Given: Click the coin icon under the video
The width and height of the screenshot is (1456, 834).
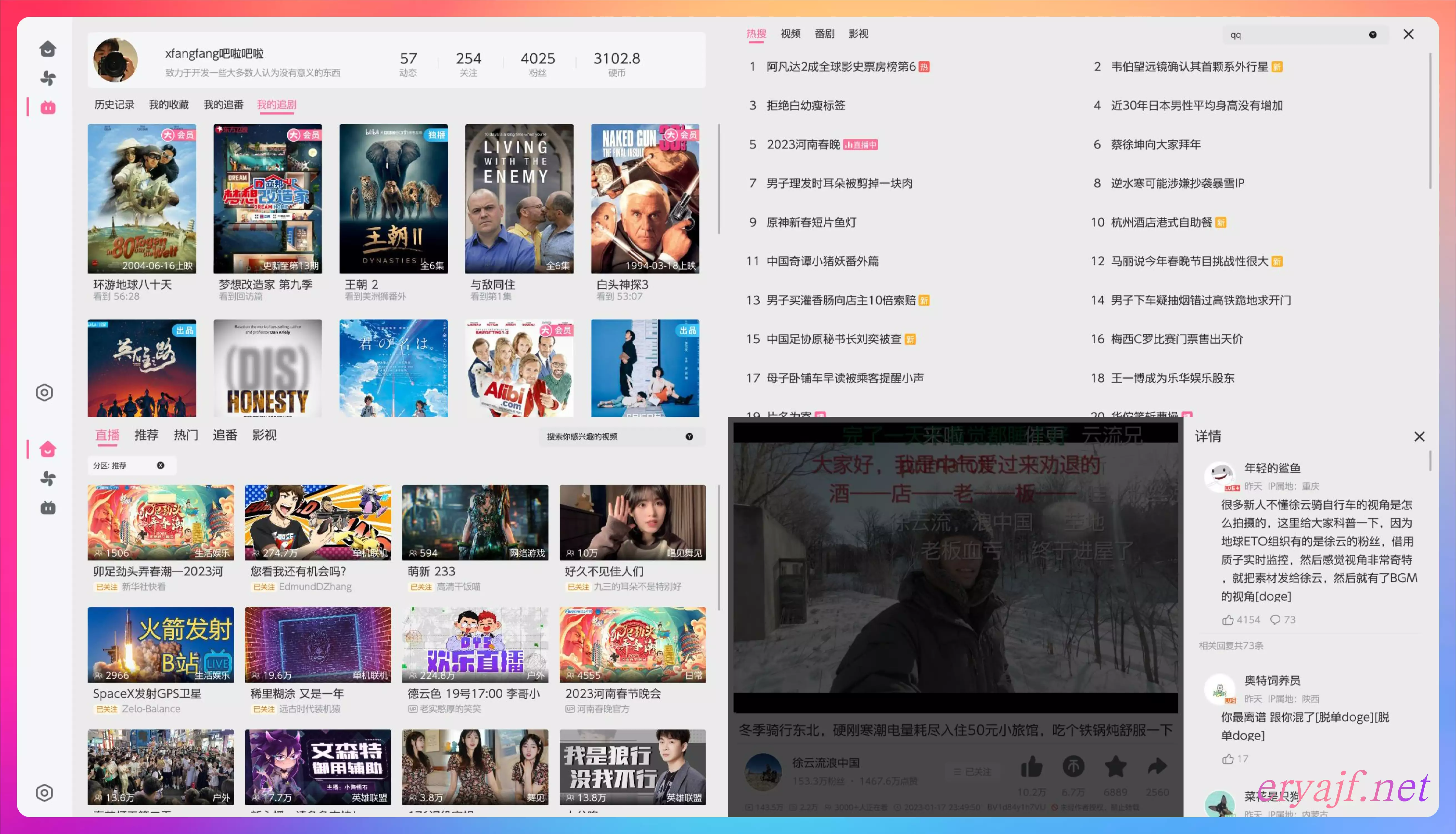Looking at the screenshot, I should [1074, 766].
